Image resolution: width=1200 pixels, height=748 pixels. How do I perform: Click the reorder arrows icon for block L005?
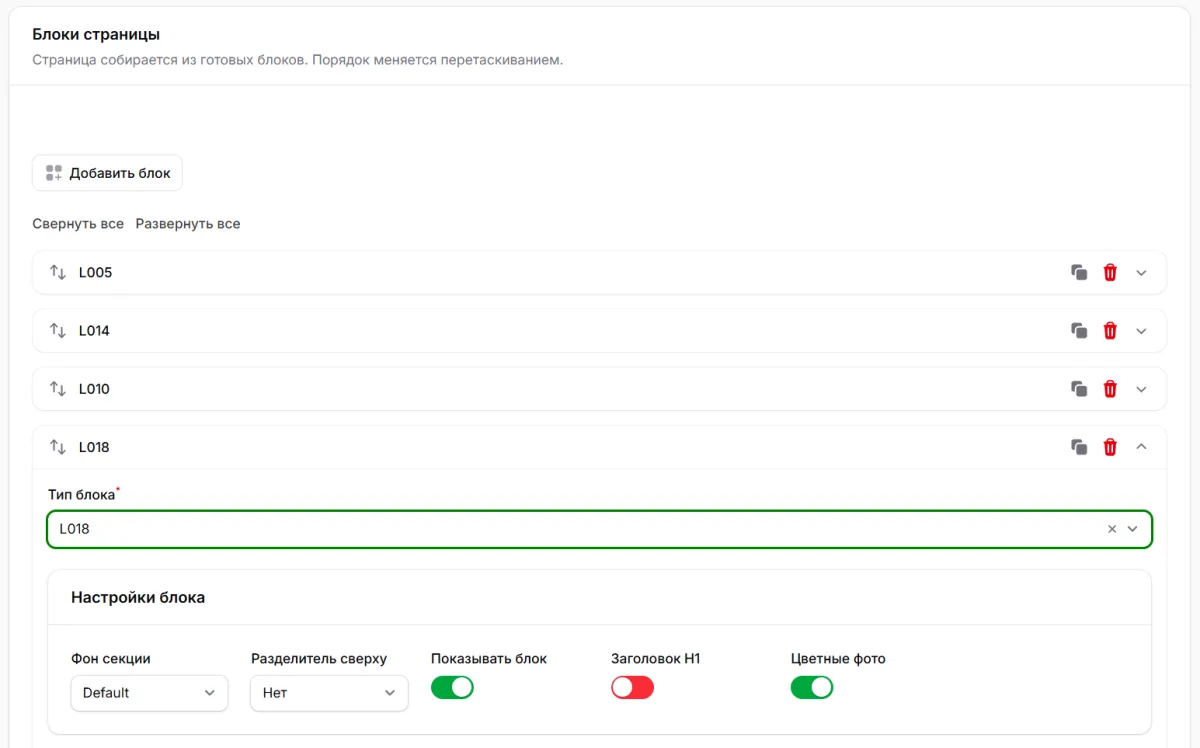(x=58, y=272)
